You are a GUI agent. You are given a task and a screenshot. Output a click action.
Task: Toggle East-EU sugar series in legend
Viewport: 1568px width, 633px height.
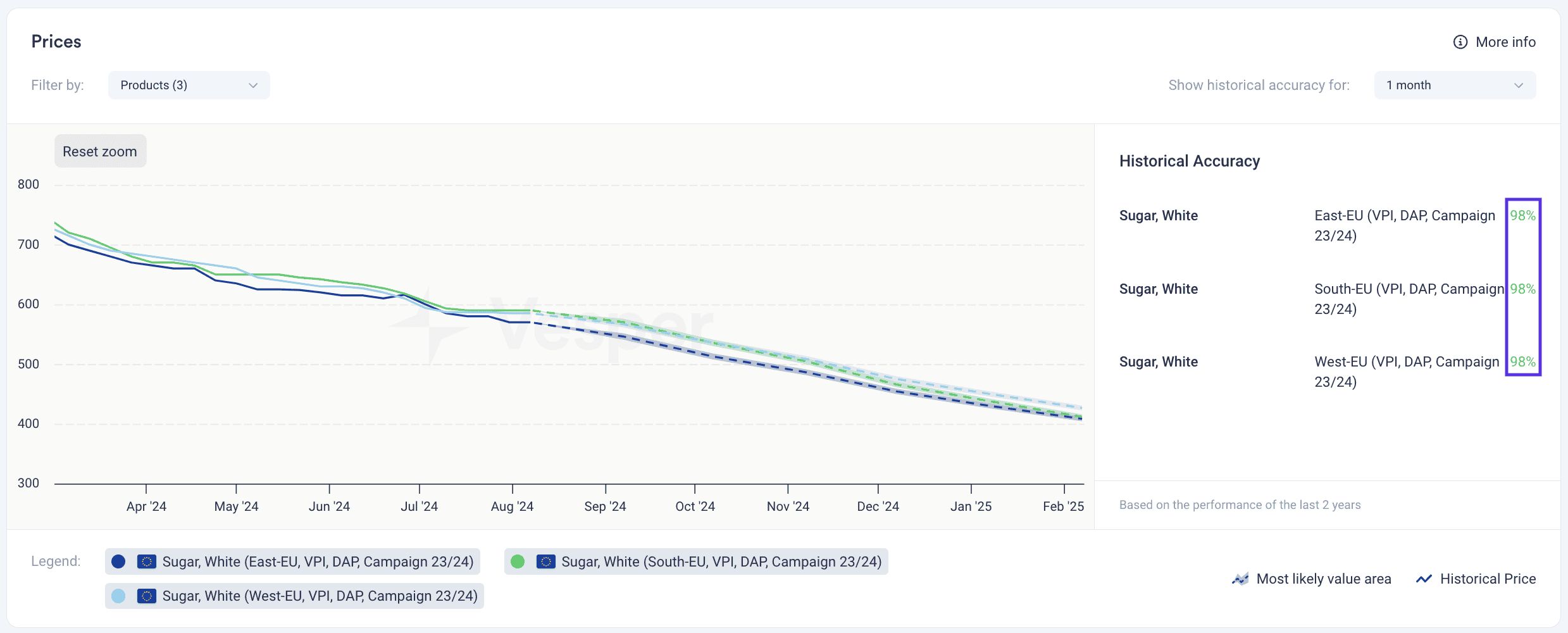tap(292, 561)
